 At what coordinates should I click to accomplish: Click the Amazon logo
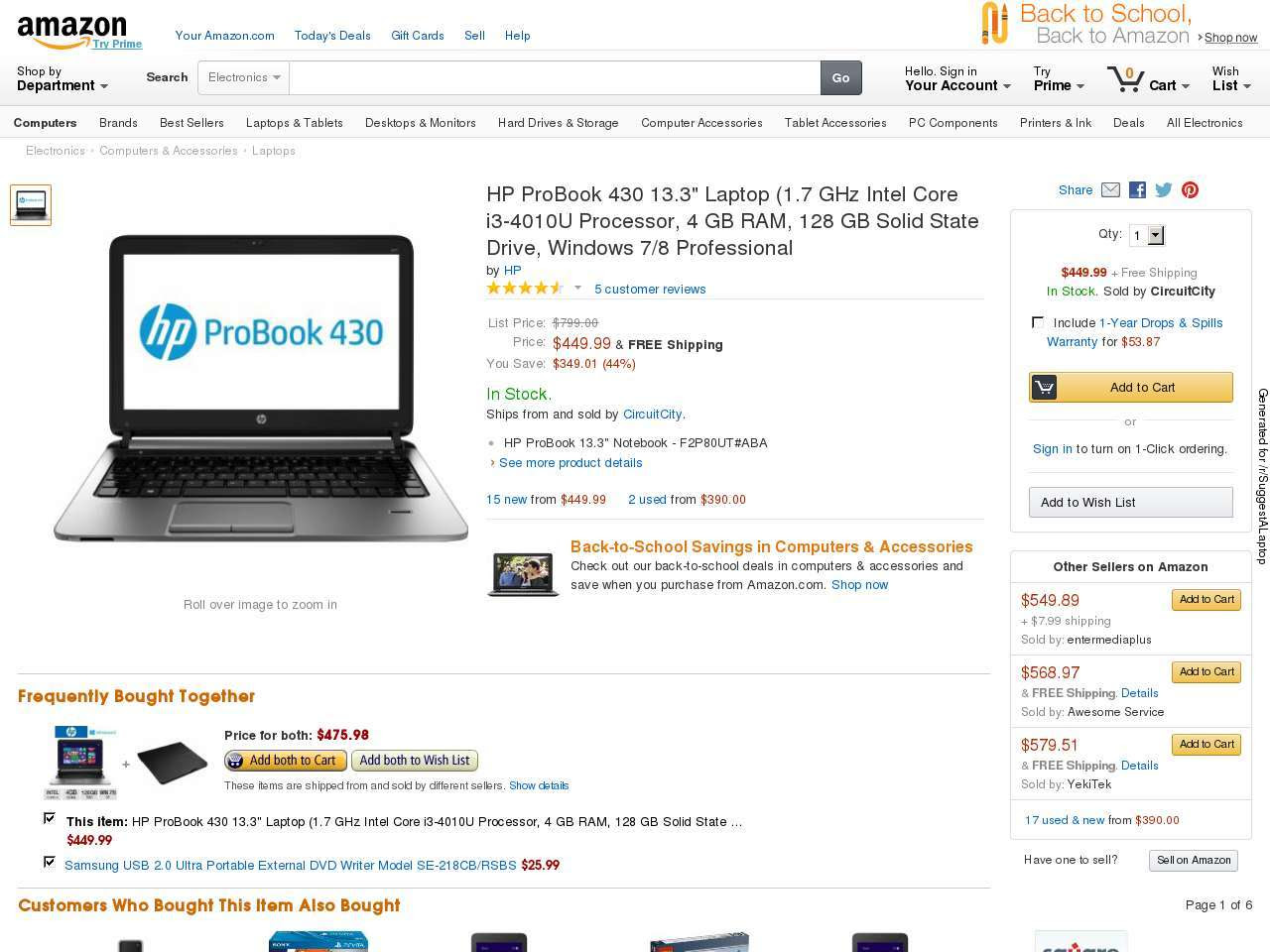tap(71, 32)
